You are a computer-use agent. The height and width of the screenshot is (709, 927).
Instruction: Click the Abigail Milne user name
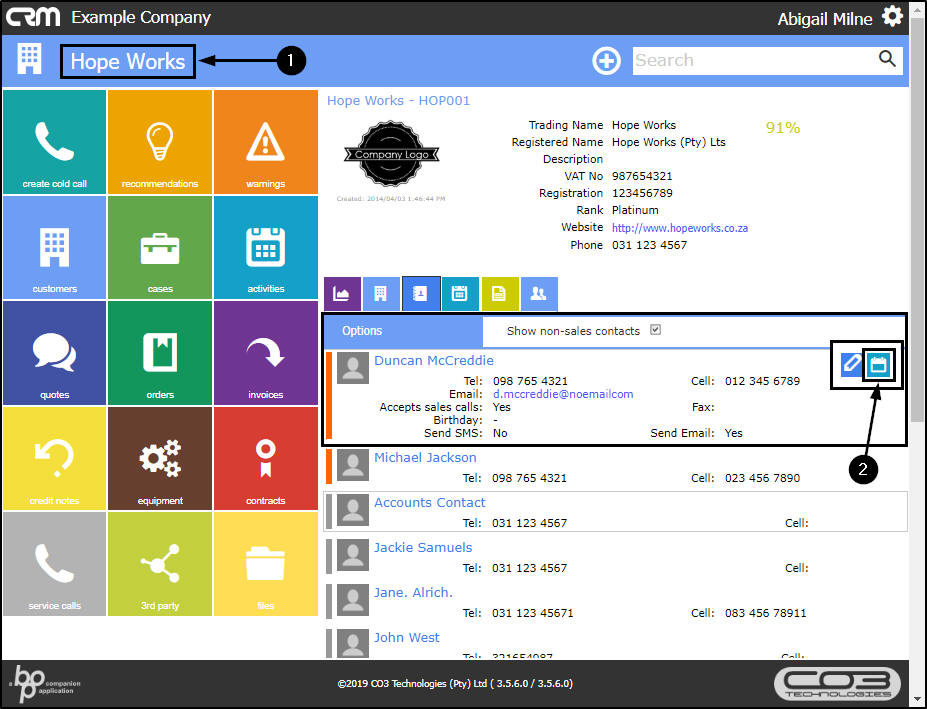(825, 19)
